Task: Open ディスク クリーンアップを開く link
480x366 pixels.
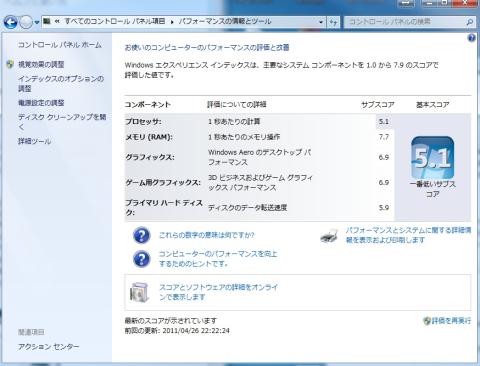Action: click(62, 122)
